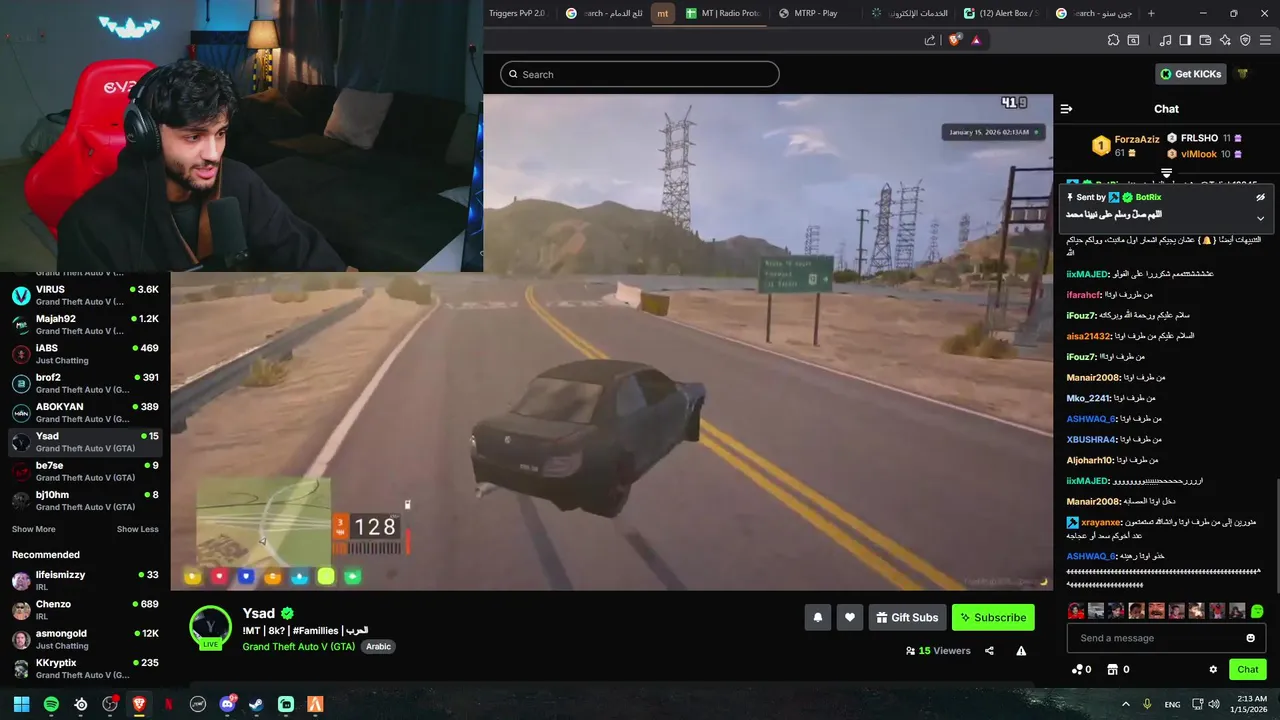Click the treasure chest icon next to Get KICKs
The image size is (1280, 720).
pyautogui.click(x=1243, y=74)
